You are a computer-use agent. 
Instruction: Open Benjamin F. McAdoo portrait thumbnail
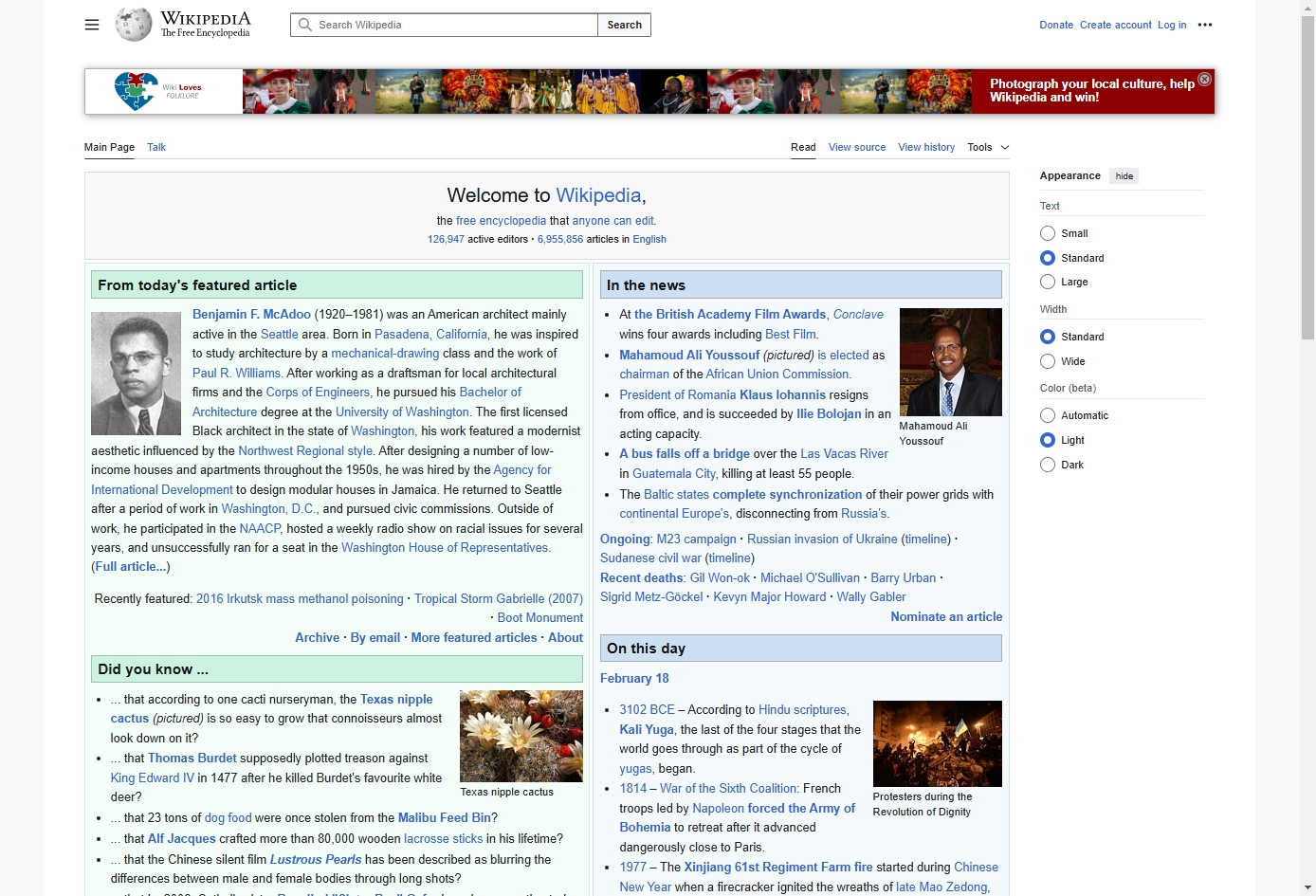(x=136, y=374)
